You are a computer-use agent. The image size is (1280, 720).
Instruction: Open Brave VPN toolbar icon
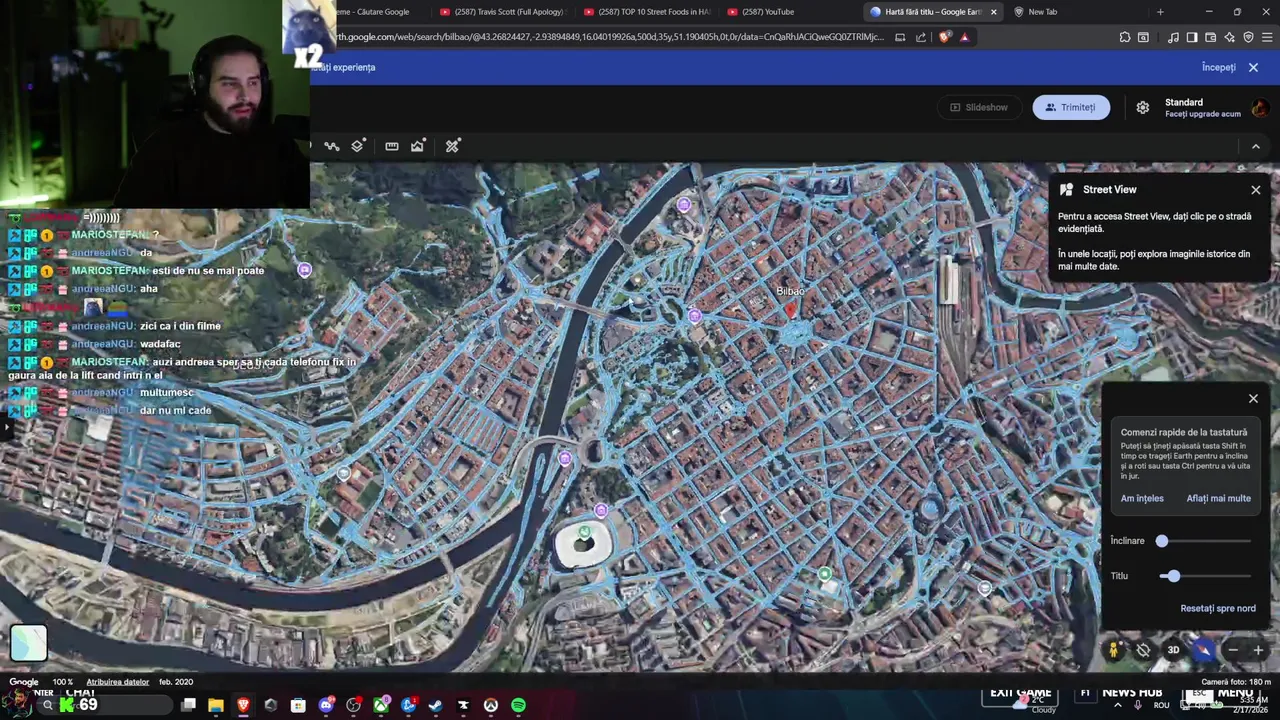1249,37
